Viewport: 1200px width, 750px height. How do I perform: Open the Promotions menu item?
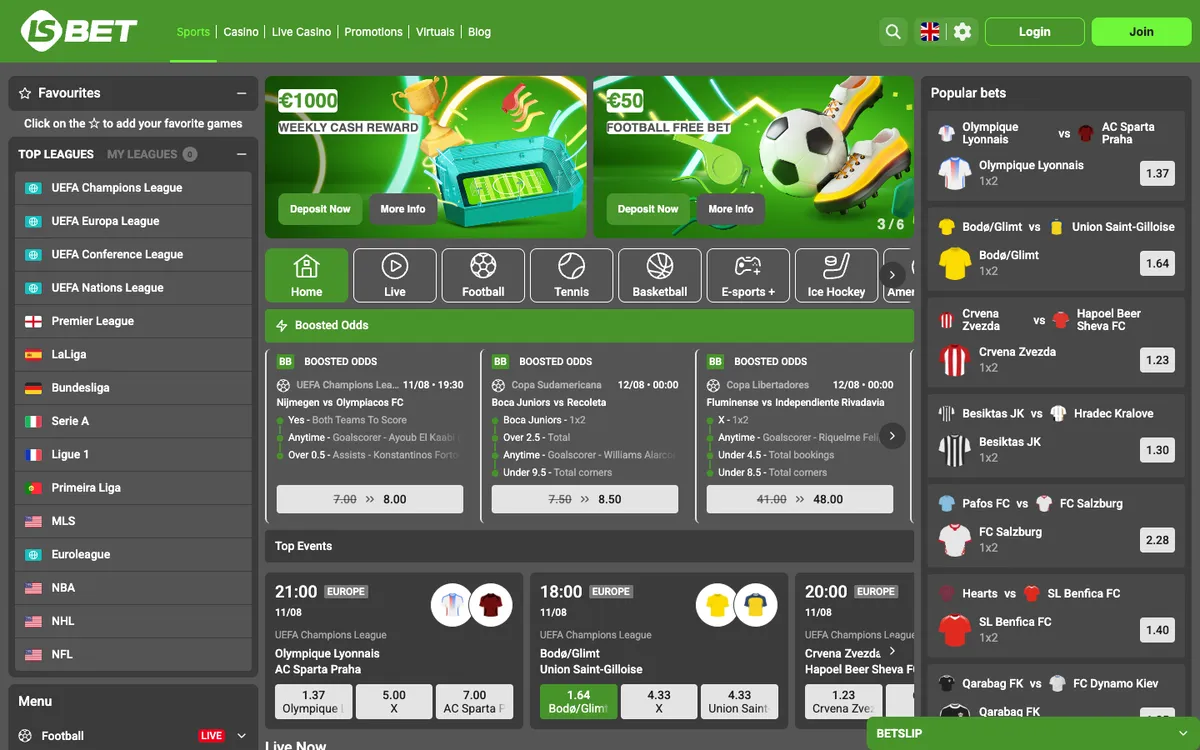[373, 32]
